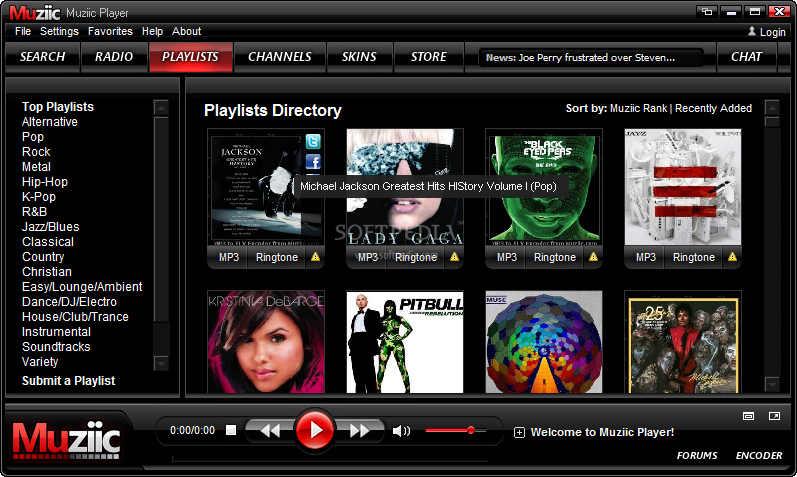Switch to compact mode icon above FORUMS
The width and height of the screenshot is (797, 477).
[x=749, y=416]
